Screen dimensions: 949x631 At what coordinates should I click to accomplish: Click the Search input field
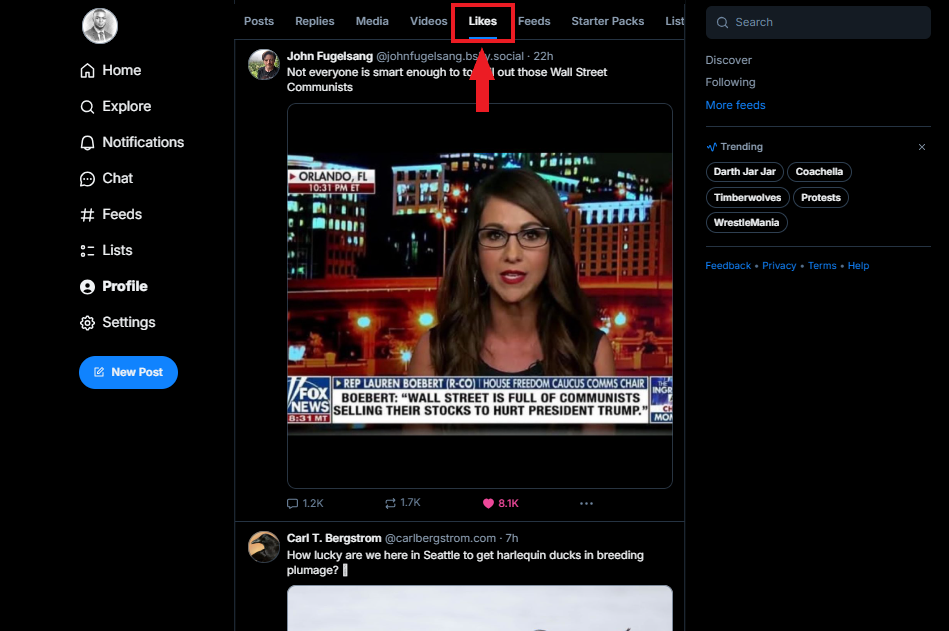pyautogui.click(x=818, y=22)
